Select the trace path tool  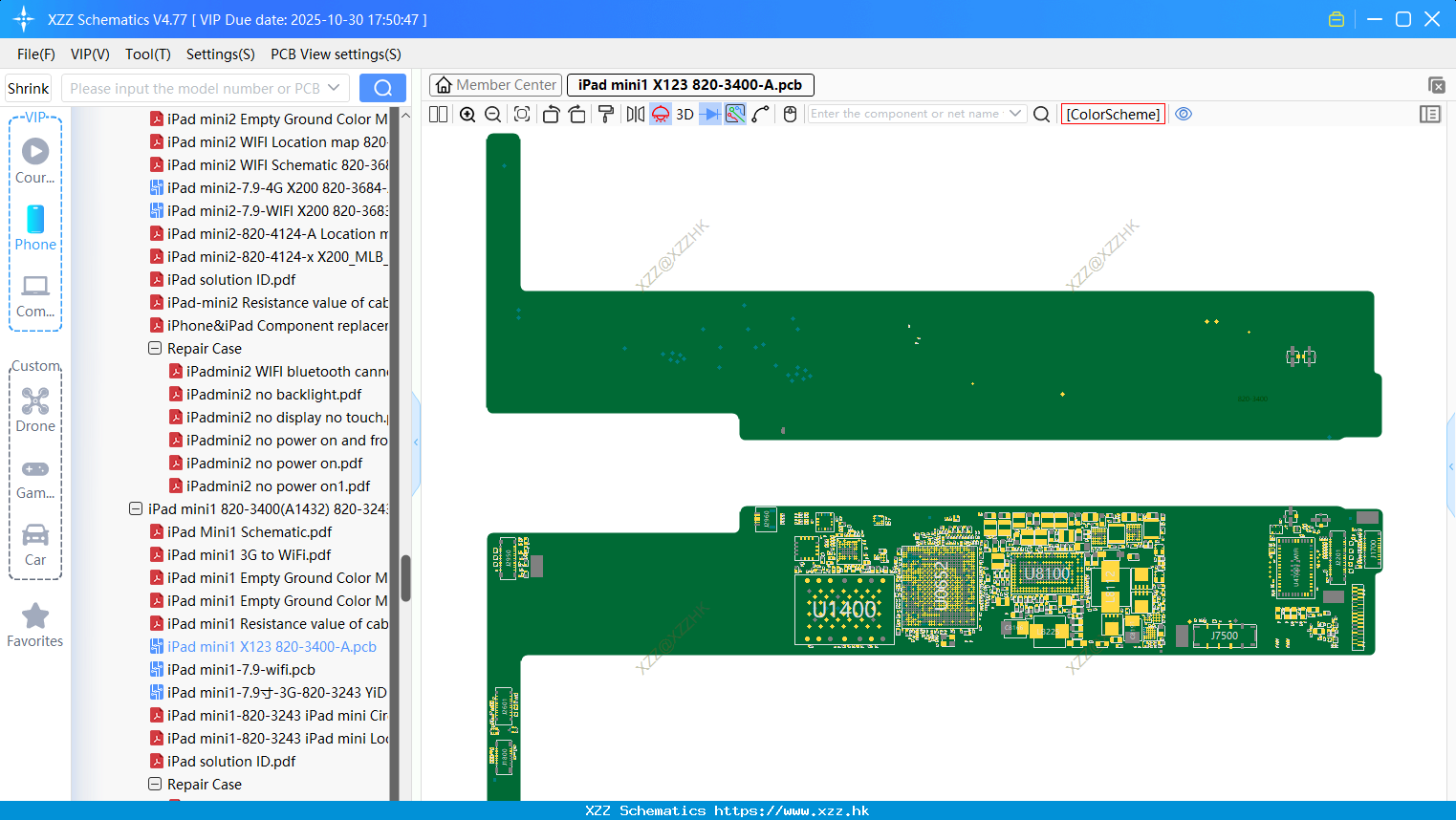[x=761, y=115]
